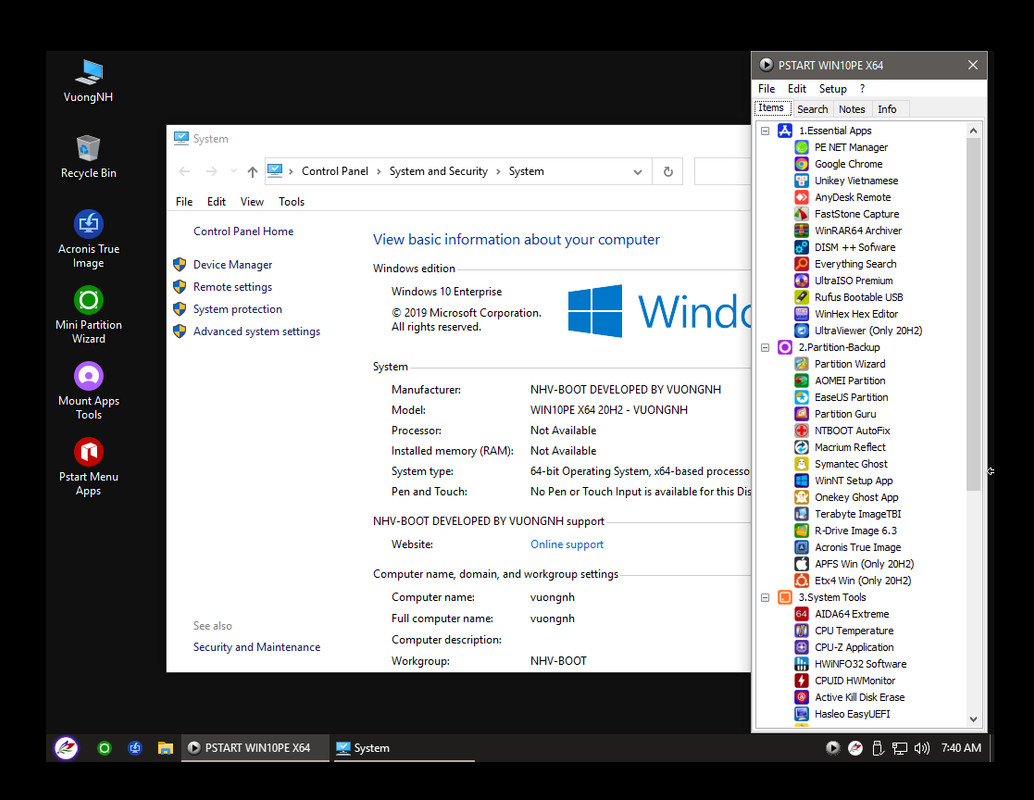Click PStart list scroll up arrow
Viewport: 1034px width, 800px height.
(973, 131)
